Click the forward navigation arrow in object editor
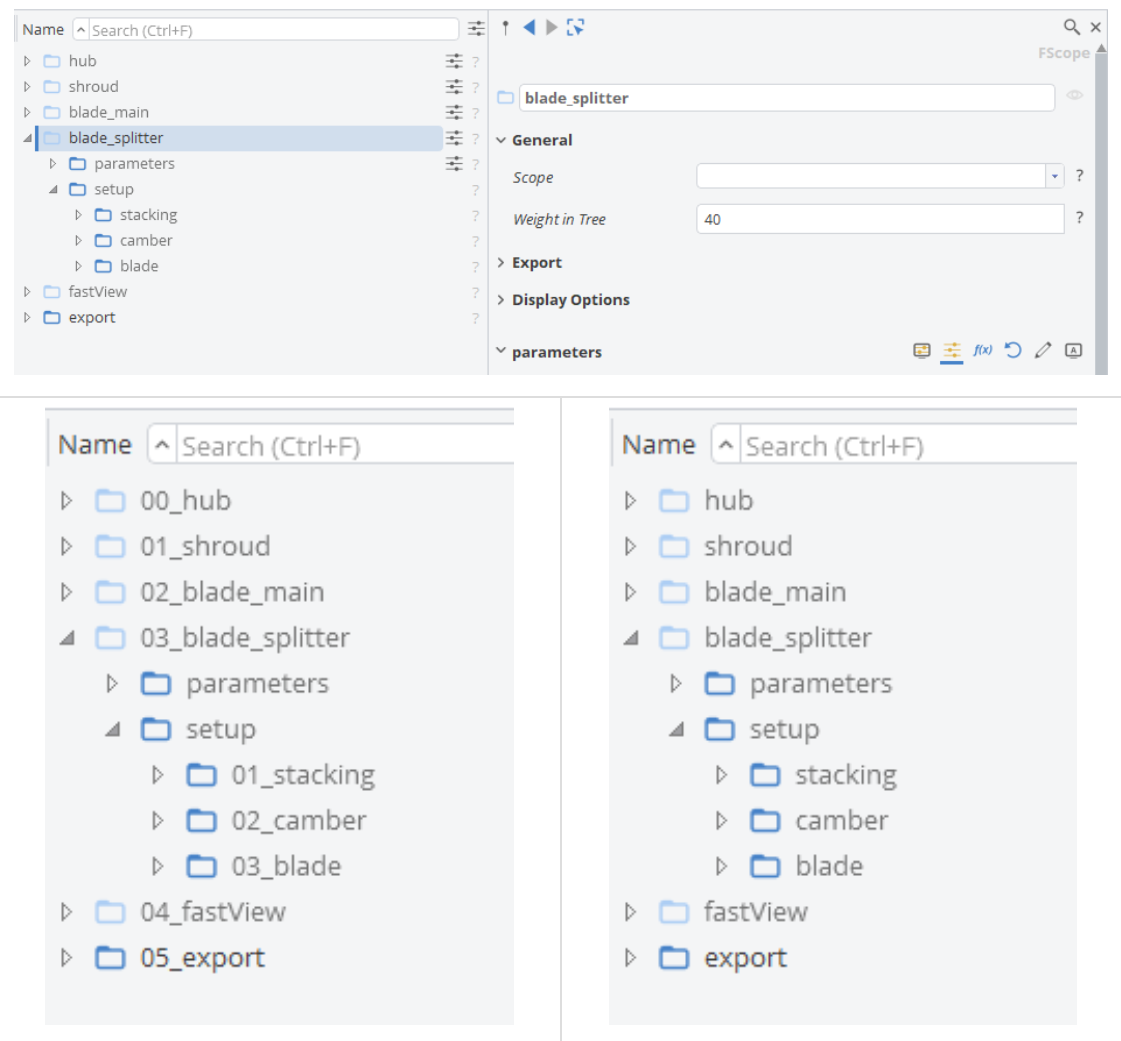Viewport: 1121px width, 1041px height. click(x=551, y=28)
